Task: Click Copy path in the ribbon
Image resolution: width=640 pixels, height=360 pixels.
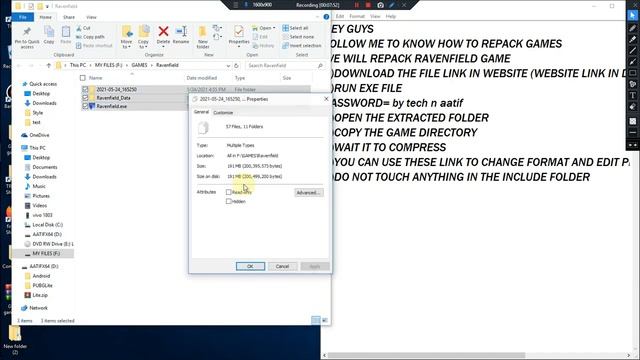Action: tap(90, 37)
